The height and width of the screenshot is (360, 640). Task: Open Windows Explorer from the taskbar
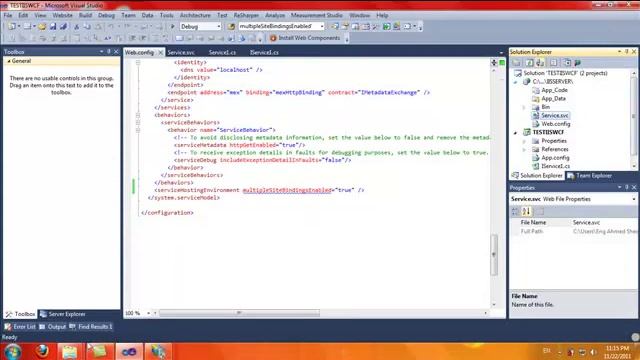click(x=70, y=351)
